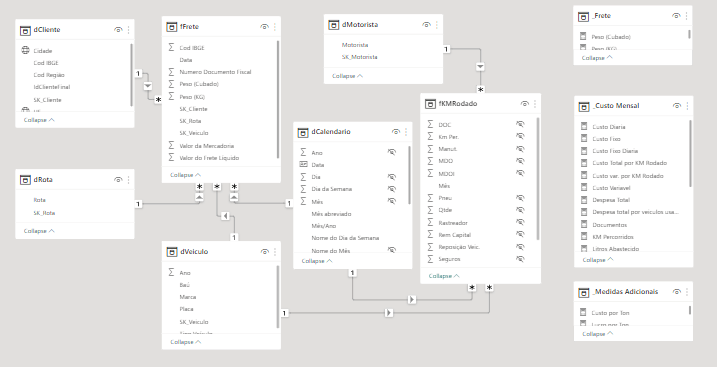Click the direction arrow on dVeiculo to fFrete relationship

tap(225, 216)
